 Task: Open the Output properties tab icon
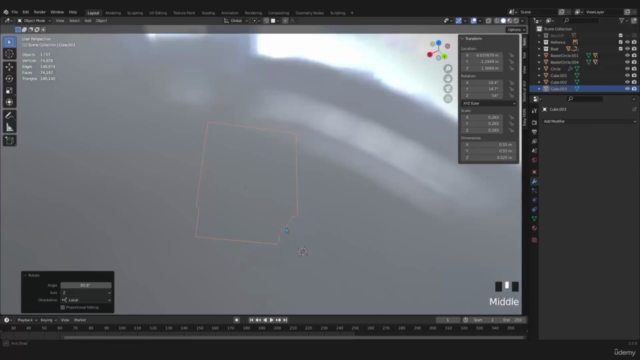(x=534, y=132)
